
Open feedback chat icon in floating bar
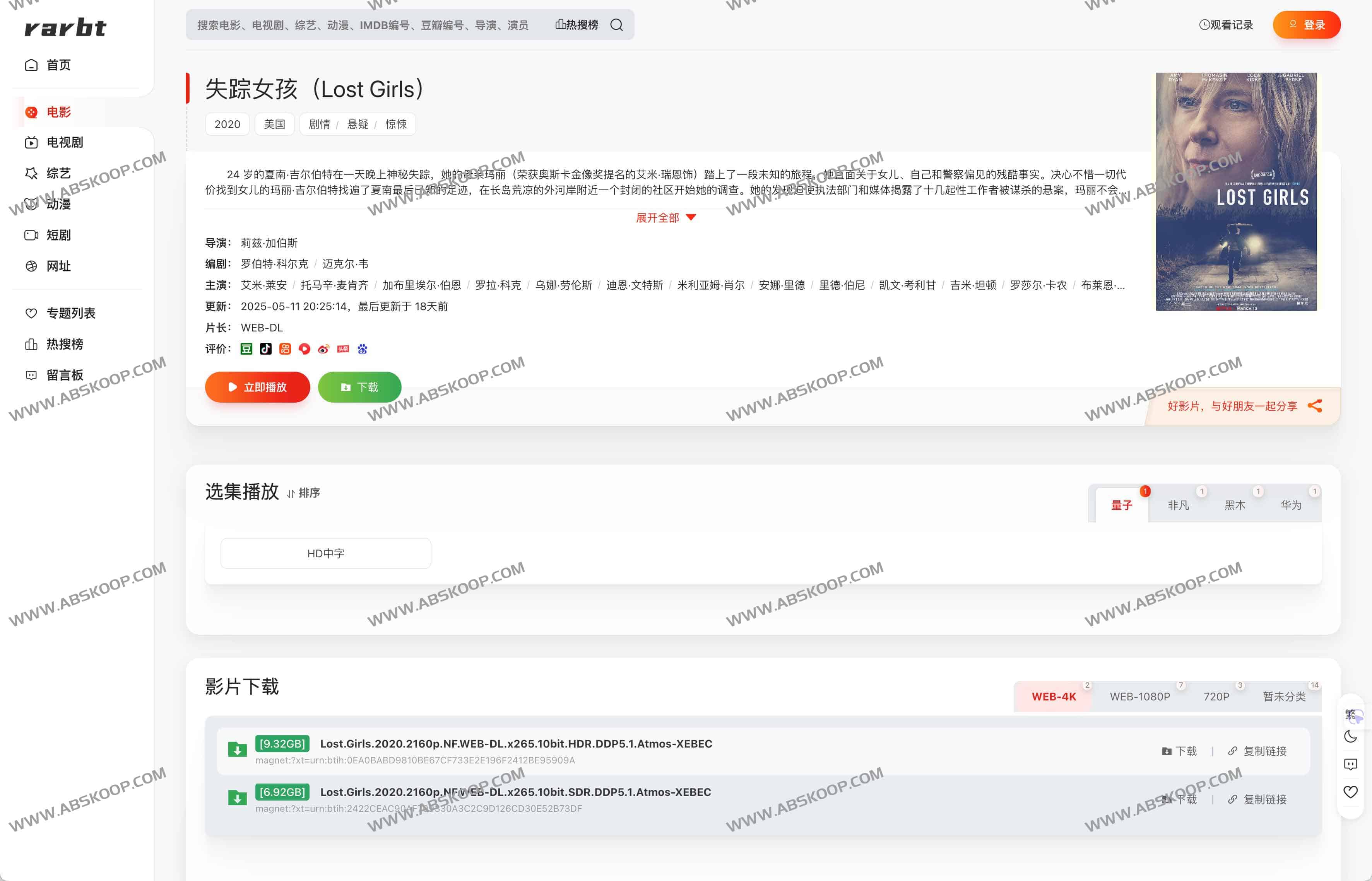[1350, 764]
